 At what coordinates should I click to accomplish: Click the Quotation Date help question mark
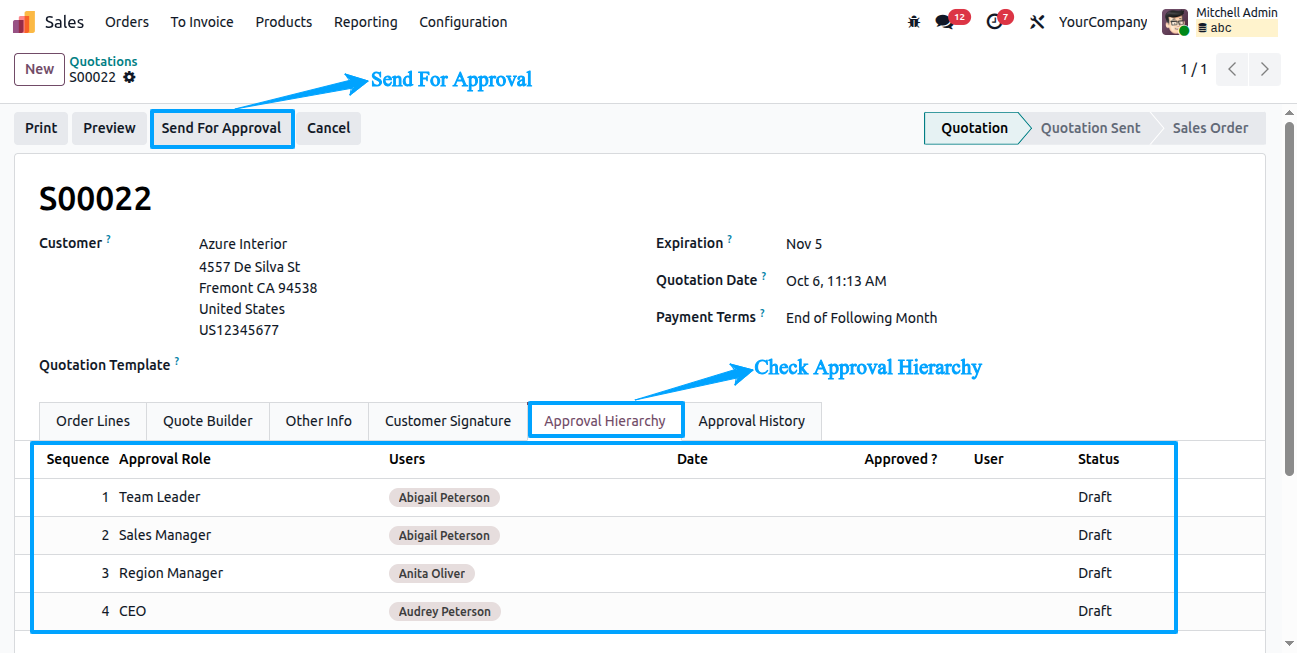pos(764,277)
